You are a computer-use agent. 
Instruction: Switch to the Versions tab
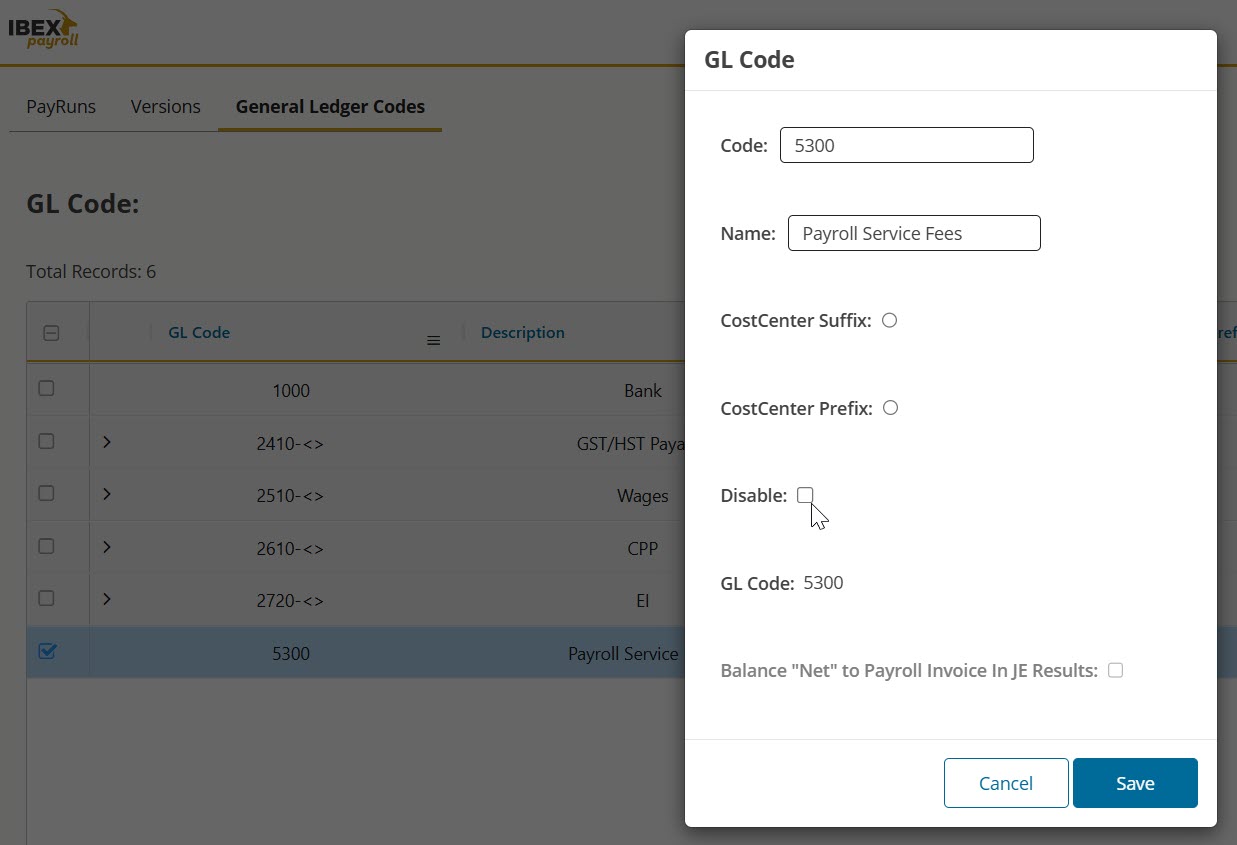coord(166,106)
